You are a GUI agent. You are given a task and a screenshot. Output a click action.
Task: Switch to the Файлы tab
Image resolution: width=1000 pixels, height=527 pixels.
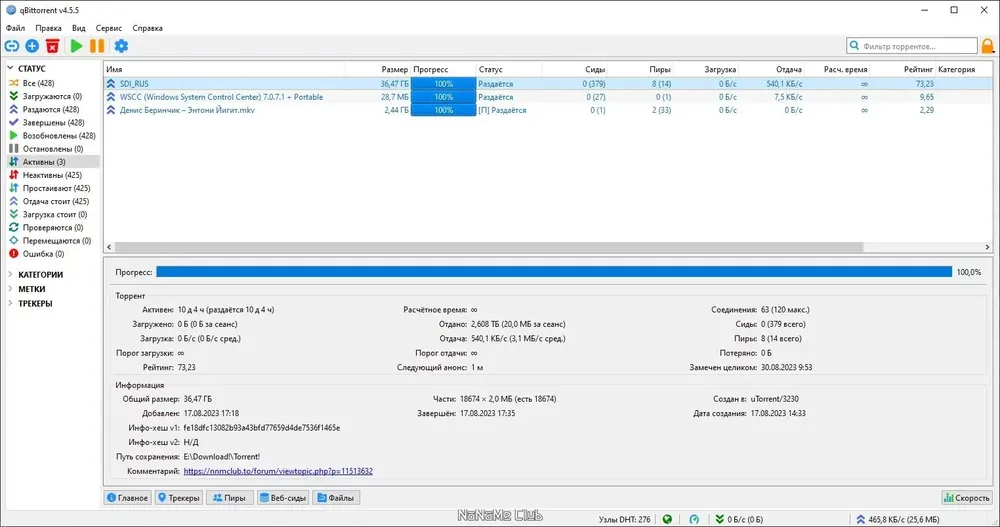pyautogui.click(x=336, y=498)
